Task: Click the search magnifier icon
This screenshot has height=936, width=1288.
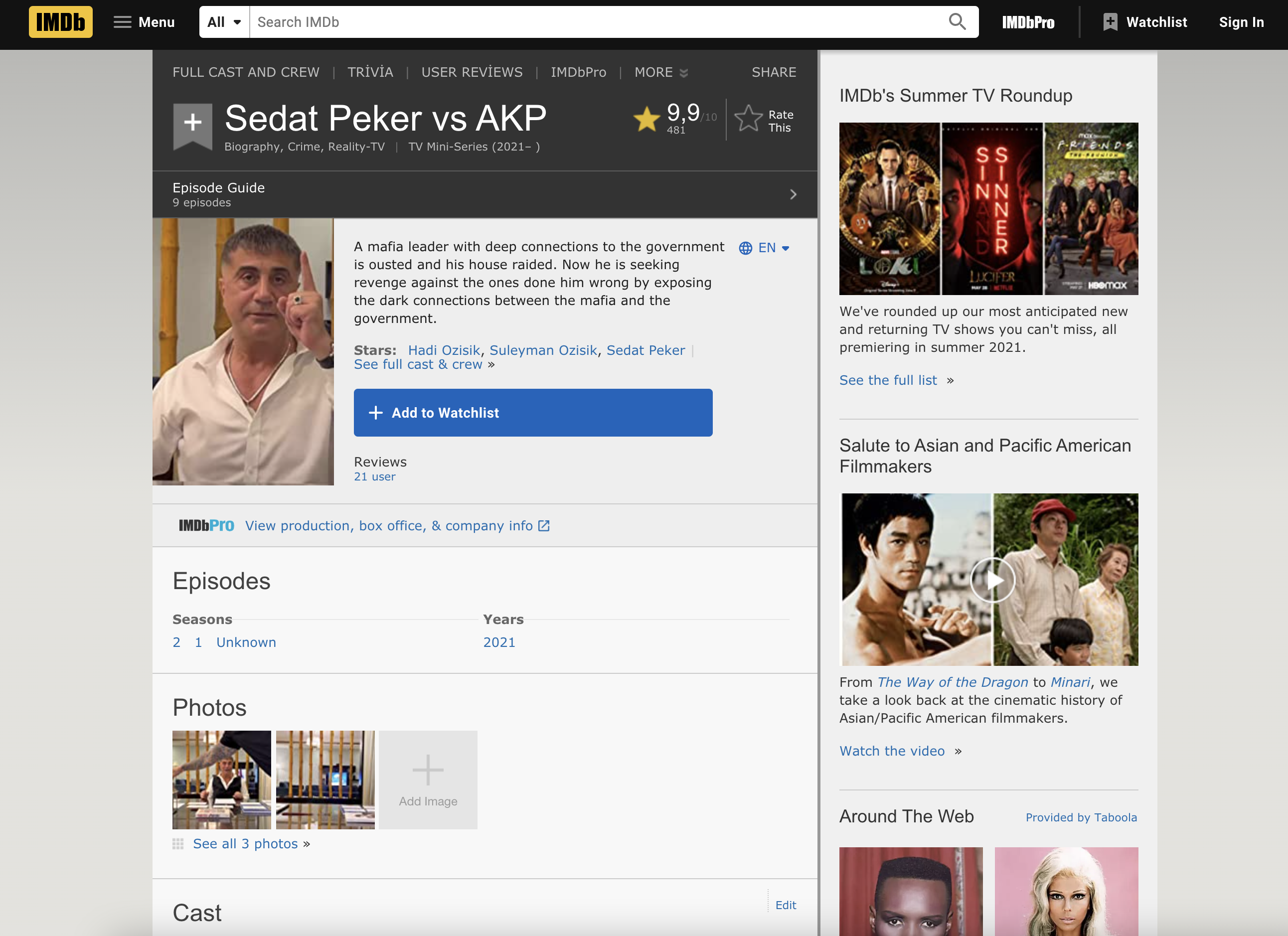Action: 957,22
